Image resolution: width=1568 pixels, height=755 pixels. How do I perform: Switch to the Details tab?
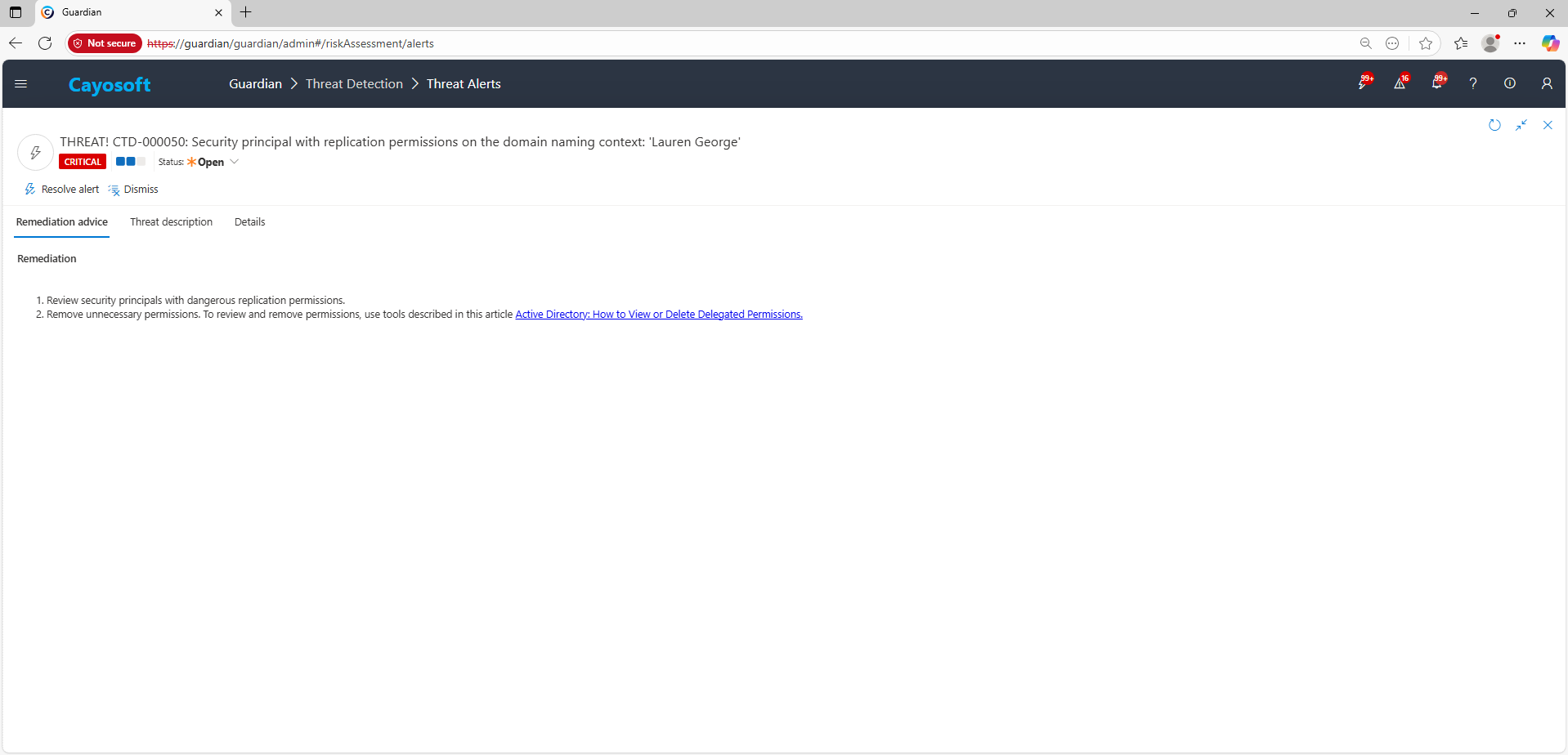tap(249, 222)
